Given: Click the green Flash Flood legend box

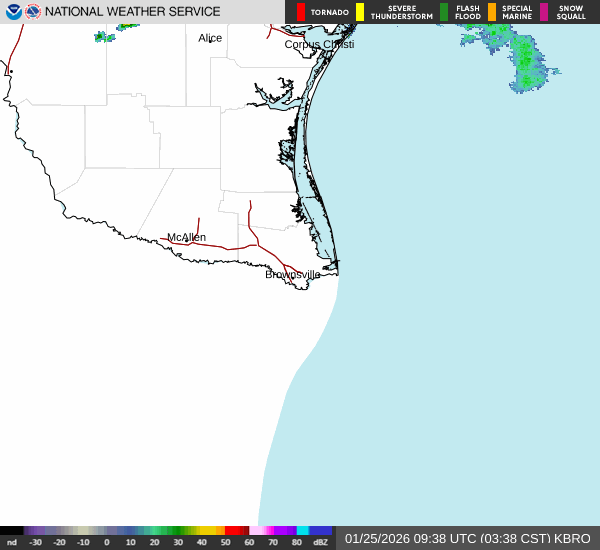Looking at the screenshot, I should pos(444,12).
